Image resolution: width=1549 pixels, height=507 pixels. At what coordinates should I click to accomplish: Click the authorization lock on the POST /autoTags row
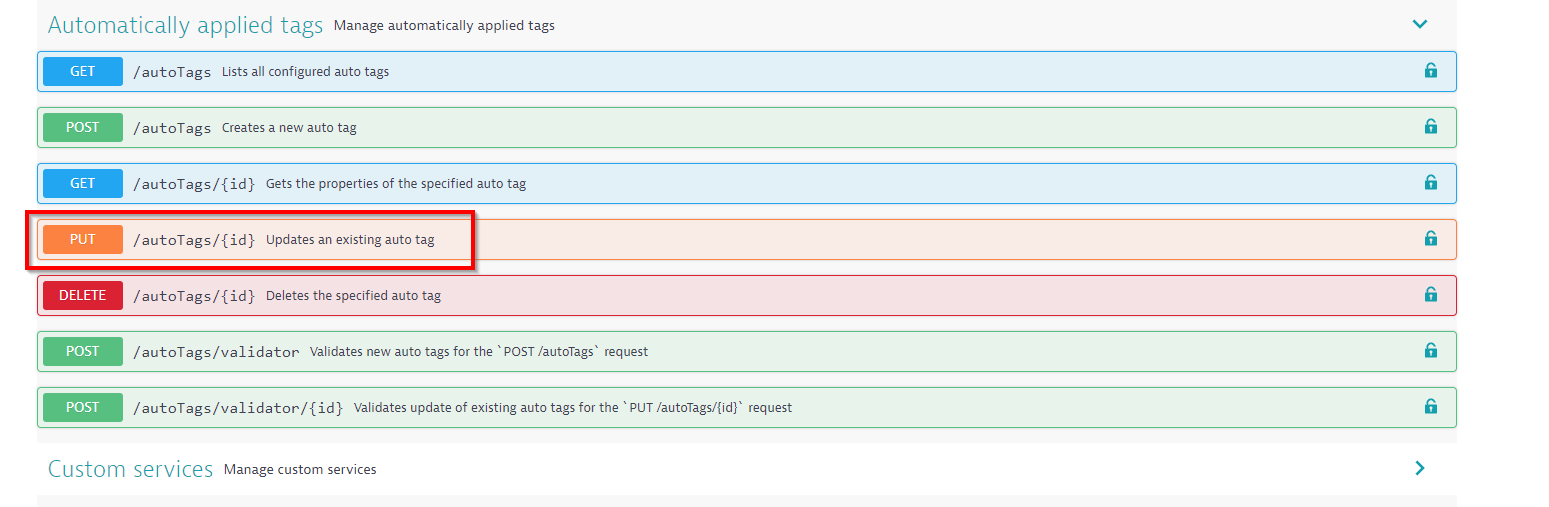pos(1430,127)
